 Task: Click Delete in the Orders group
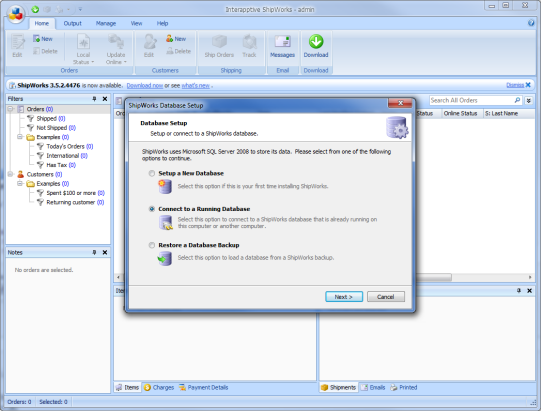pyautogui.click(x=45, y=51)
